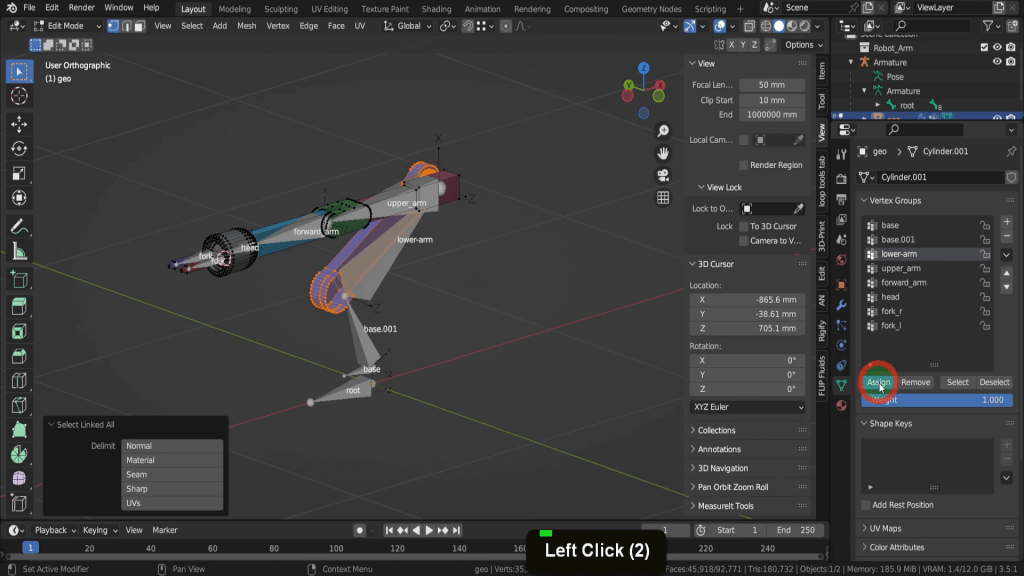Tick the Add Rest Position checkbox
Image resolution: width=1024 pixels, height=576 pixels.
(866, 505)
